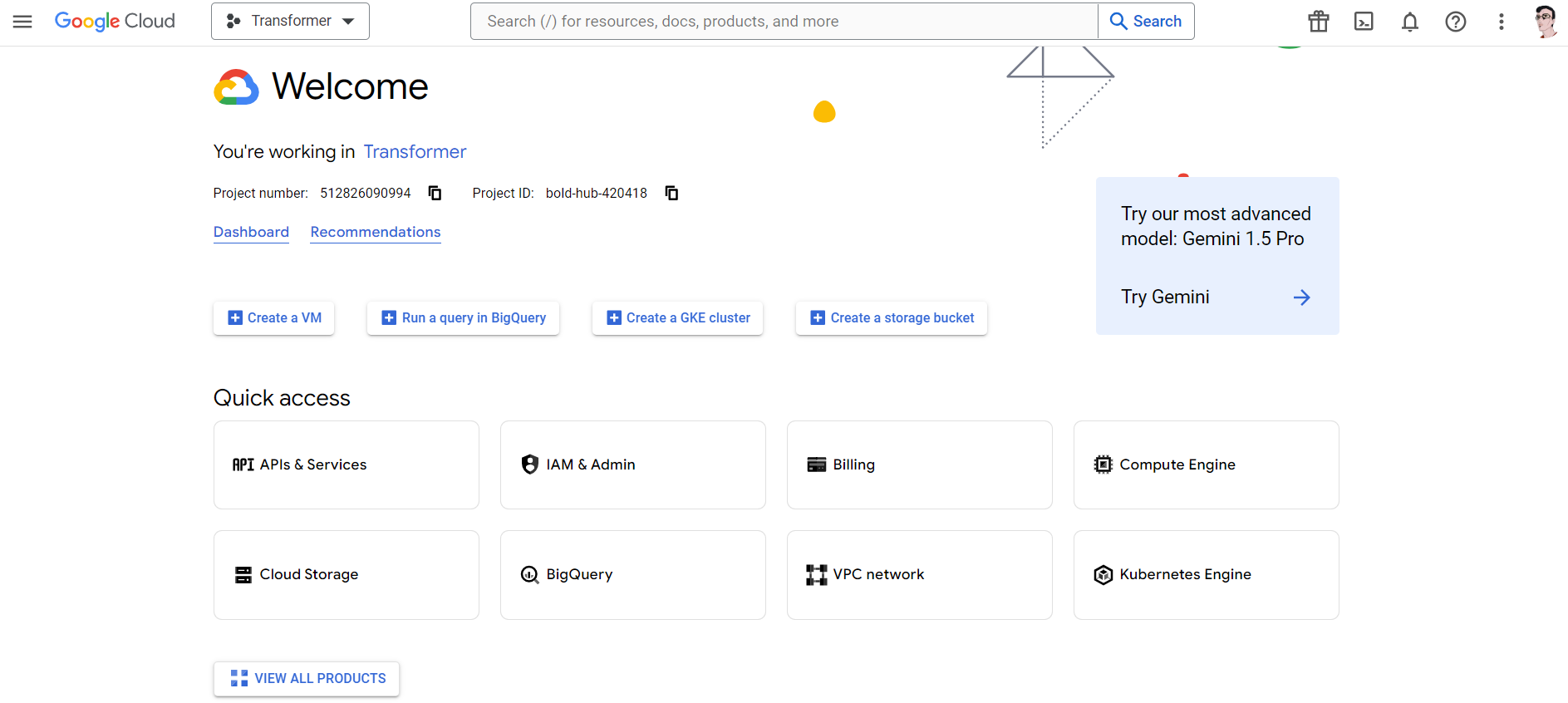Click the Gemini 1.5 Pro promo text

click(x=1216, y=226)
